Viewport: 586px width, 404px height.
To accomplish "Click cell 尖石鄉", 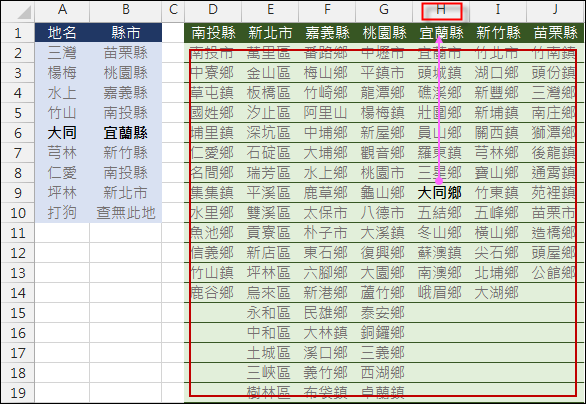I will click(498, 253).
